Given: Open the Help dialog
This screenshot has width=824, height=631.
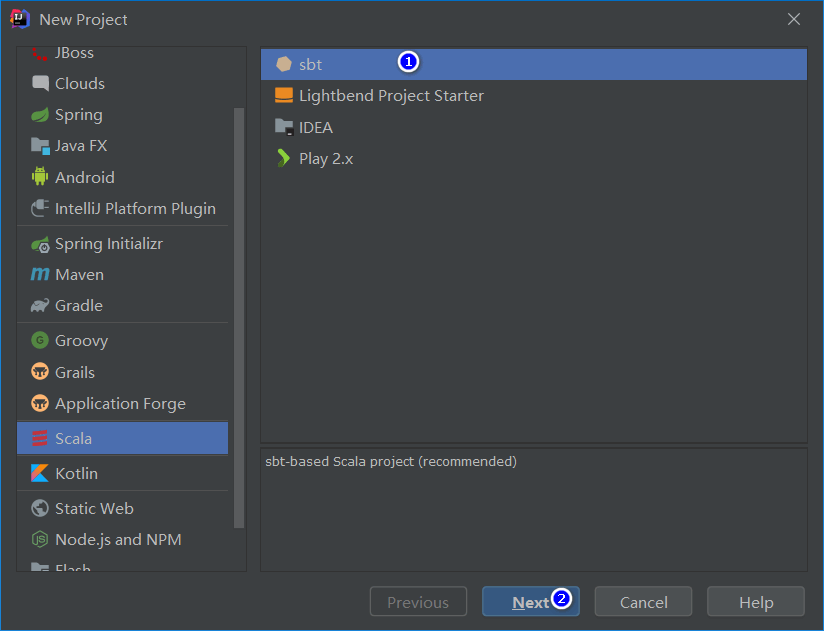Looking at the screenshot, I should tap(755, 601).
